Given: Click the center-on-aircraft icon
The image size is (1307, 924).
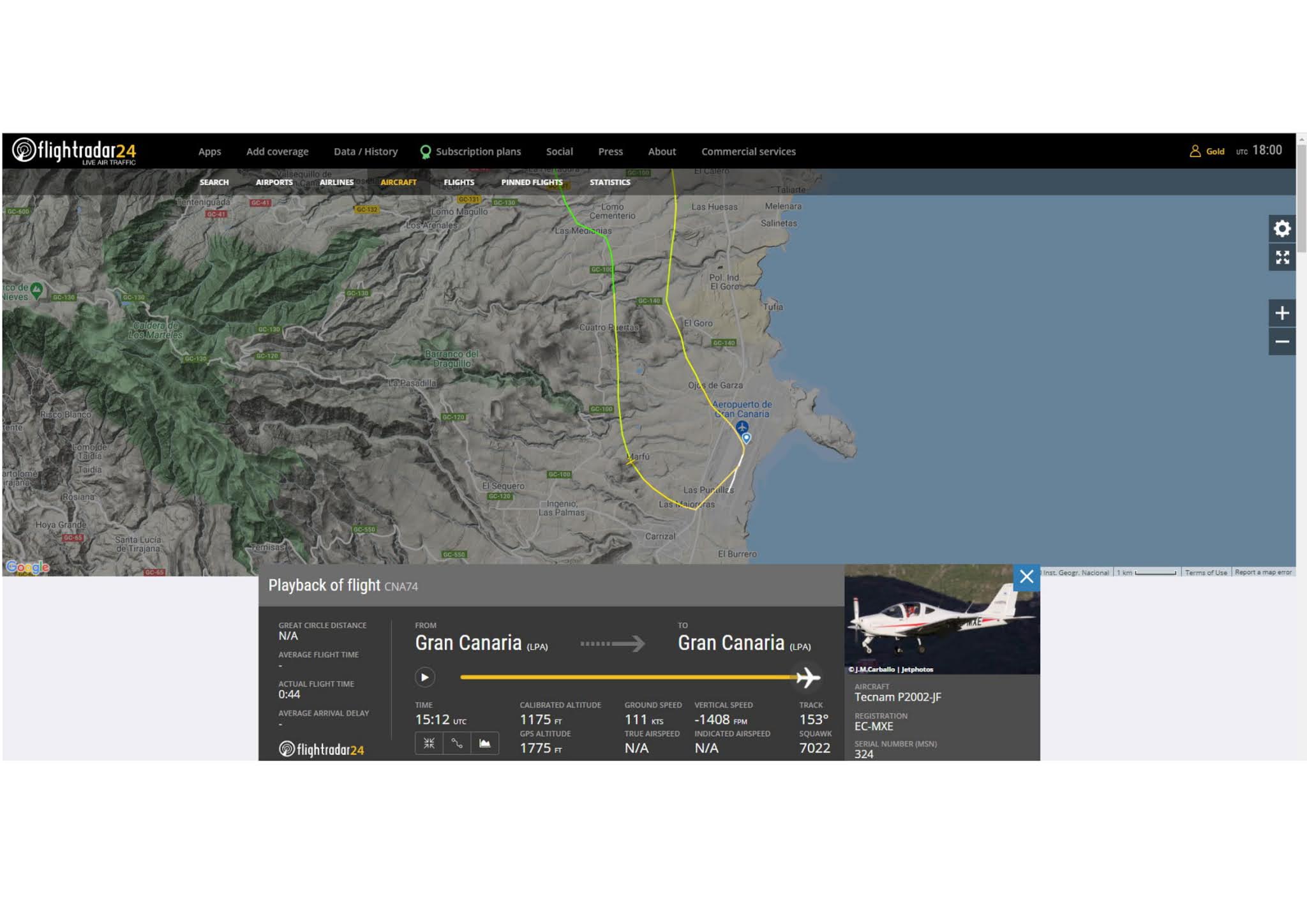Looking at the screenshot, I should click(429, 743).
